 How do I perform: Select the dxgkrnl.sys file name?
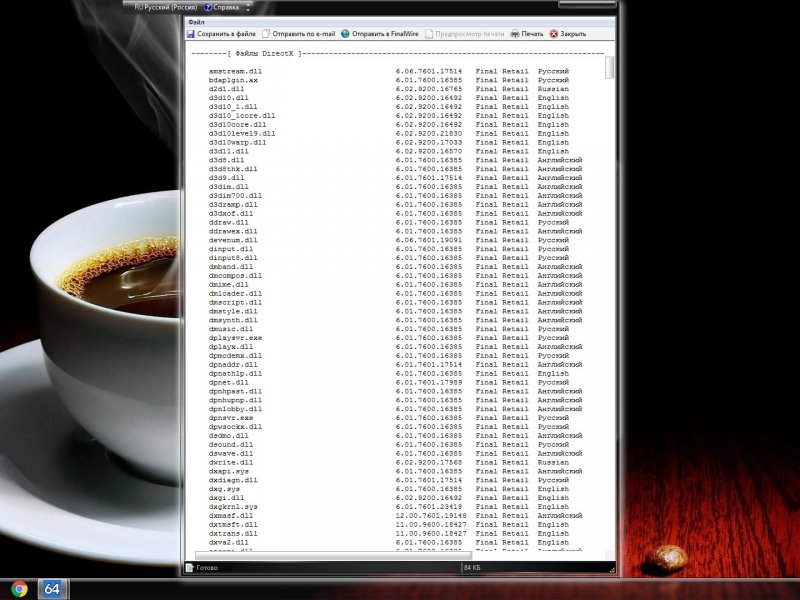click(233, 507)
